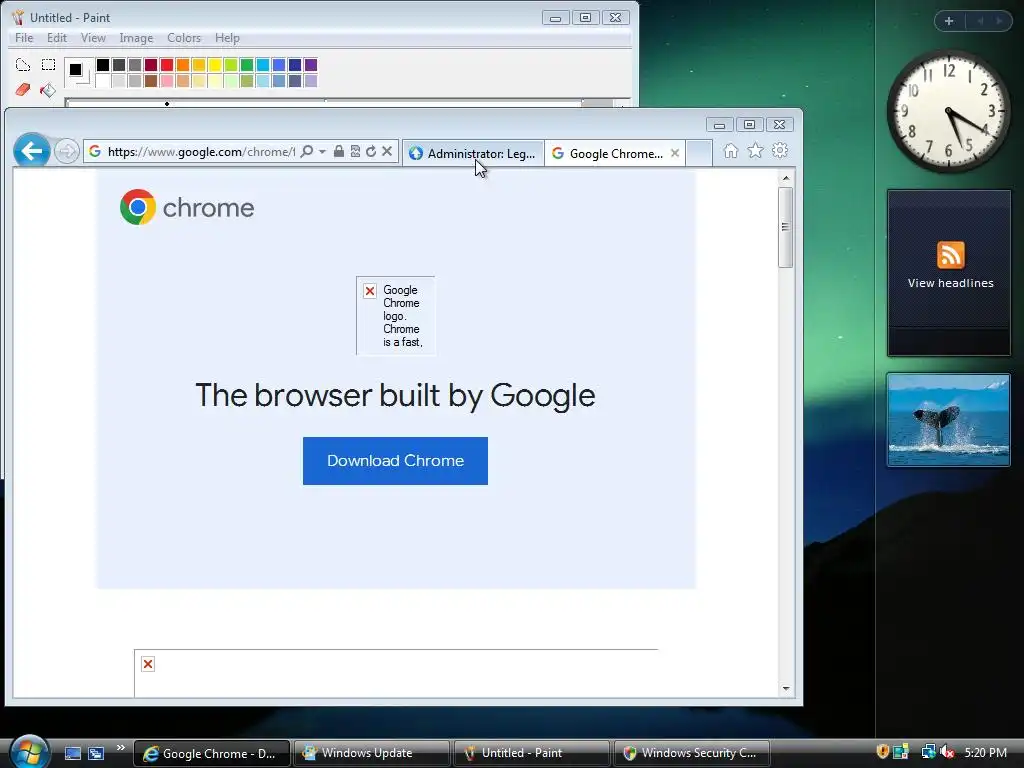Screen dimensions: 1024x768
Task: Activate Windows Security C... taskbar button
Action: pyautogui.click(x=692, y=753)
